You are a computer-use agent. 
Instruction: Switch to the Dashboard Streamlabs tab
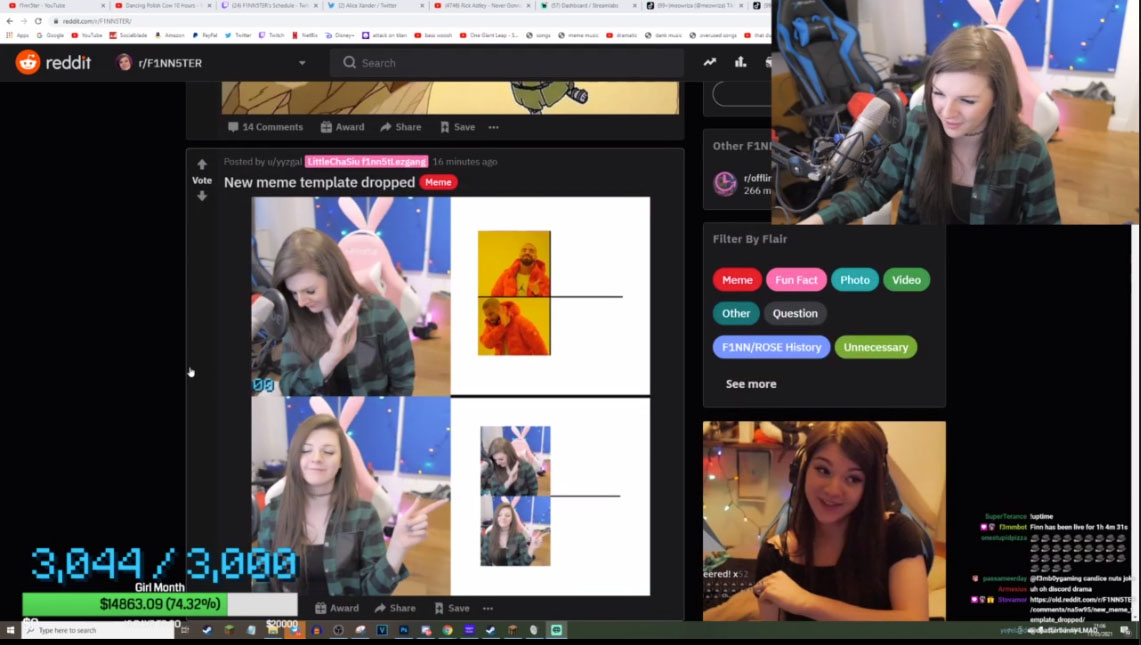pyautogui.click(x=587, y=5)
